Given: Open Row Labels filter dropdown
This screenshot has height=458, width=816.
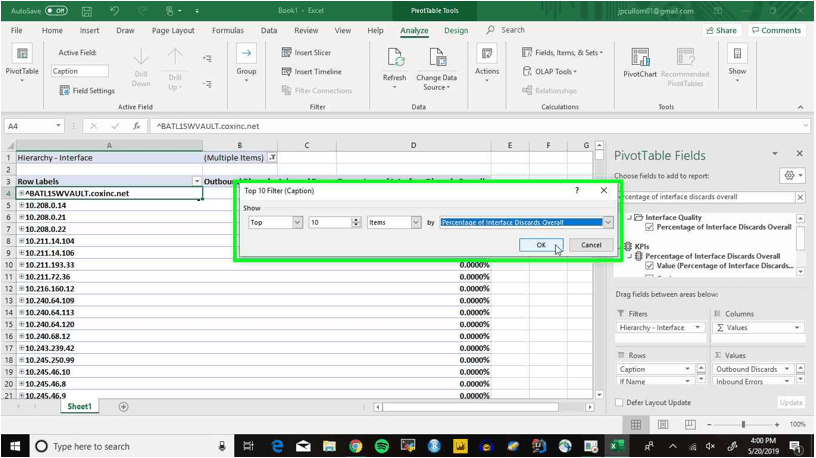Looking at the screenshot, I should (x=197, y=181).
